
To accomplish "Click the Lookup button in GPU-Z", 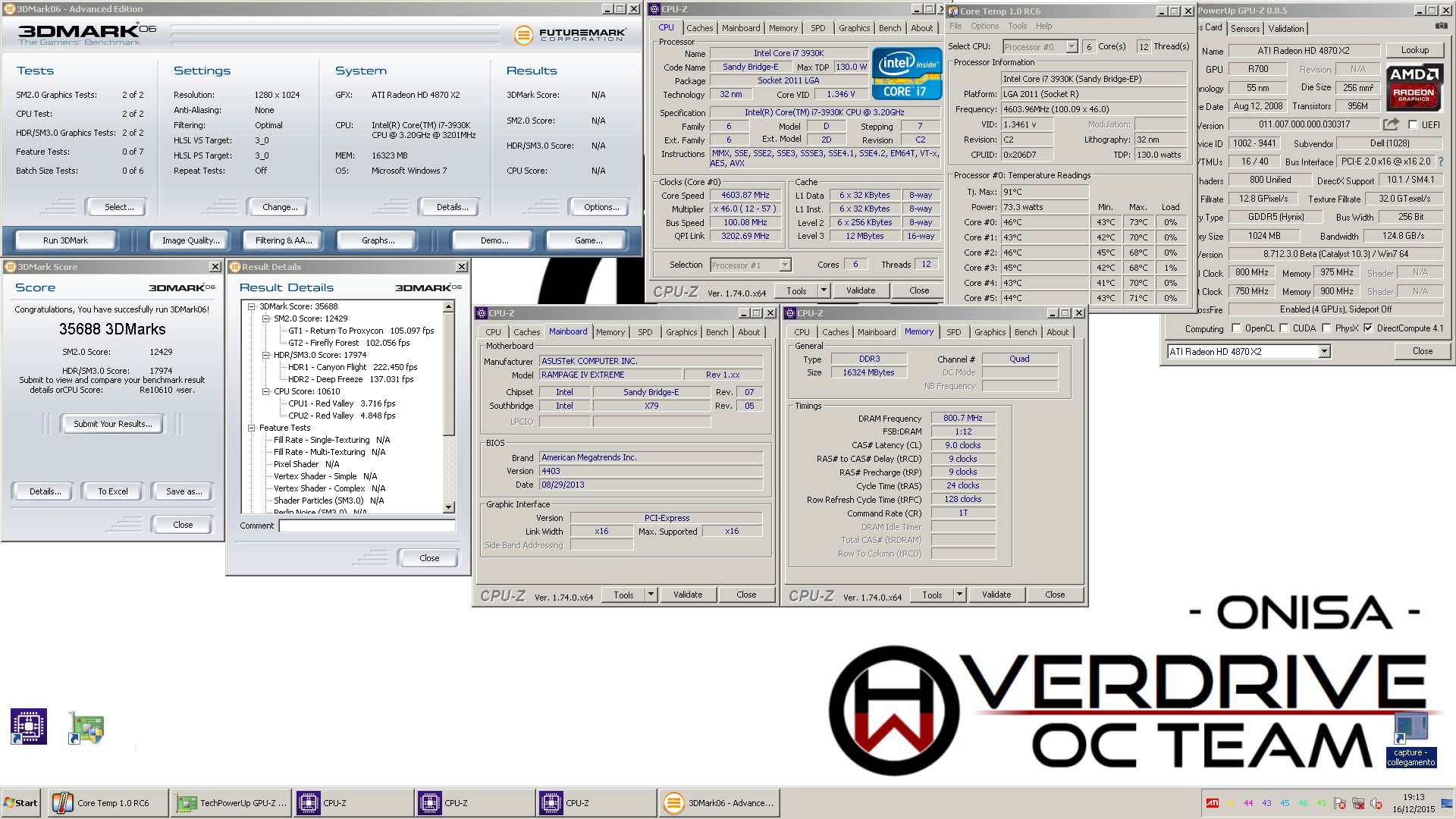I will click(1414, 50).
